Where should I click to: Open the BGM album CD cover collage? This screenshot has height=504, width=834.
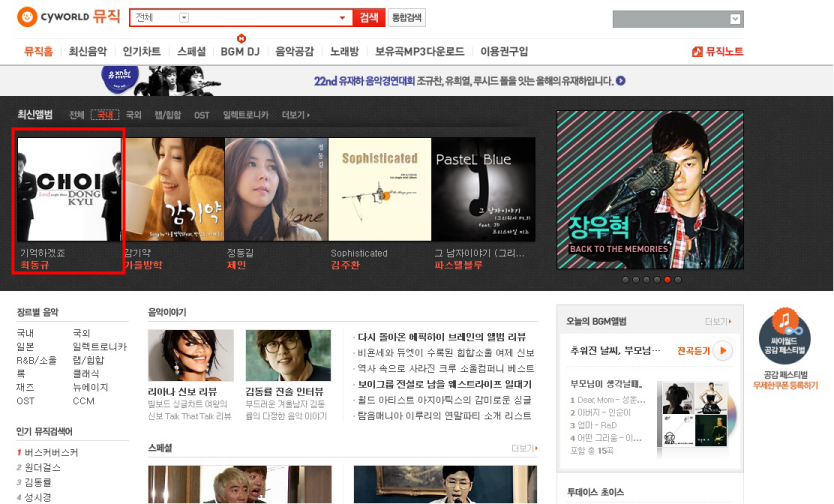(x=697, y=414)
